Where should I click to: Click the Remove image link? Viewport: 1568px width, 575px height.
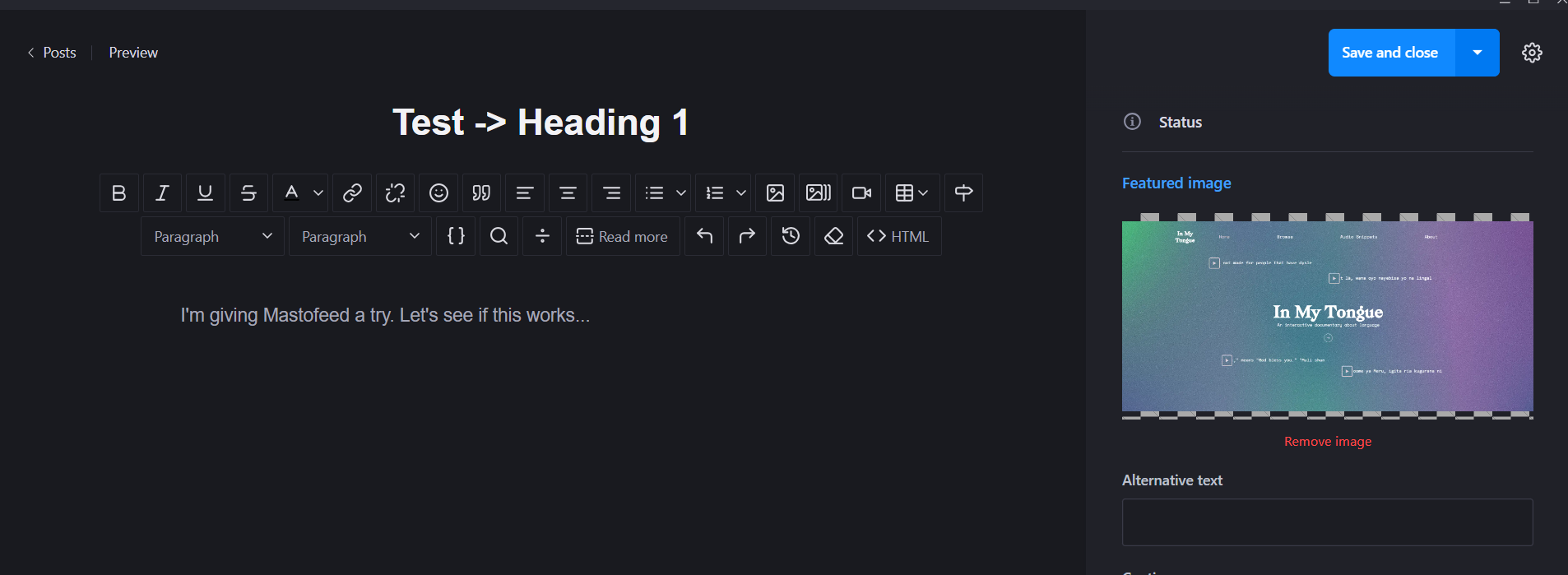point(1327,442)
